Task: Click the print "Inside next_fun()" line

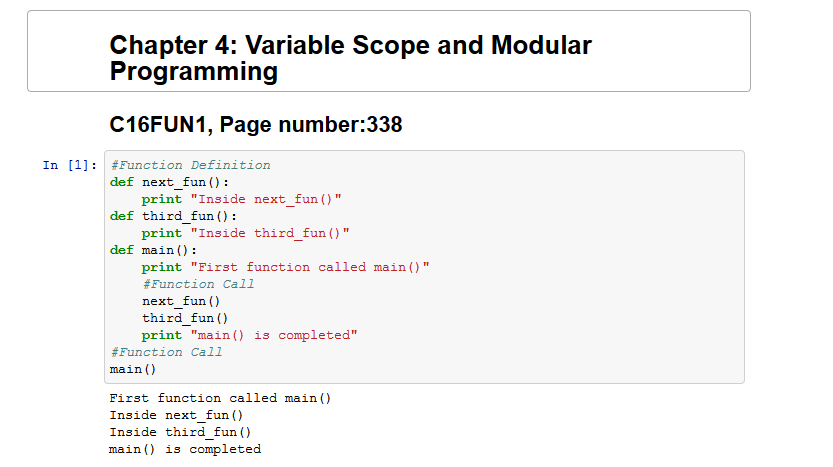Action: tap(242, 199)
